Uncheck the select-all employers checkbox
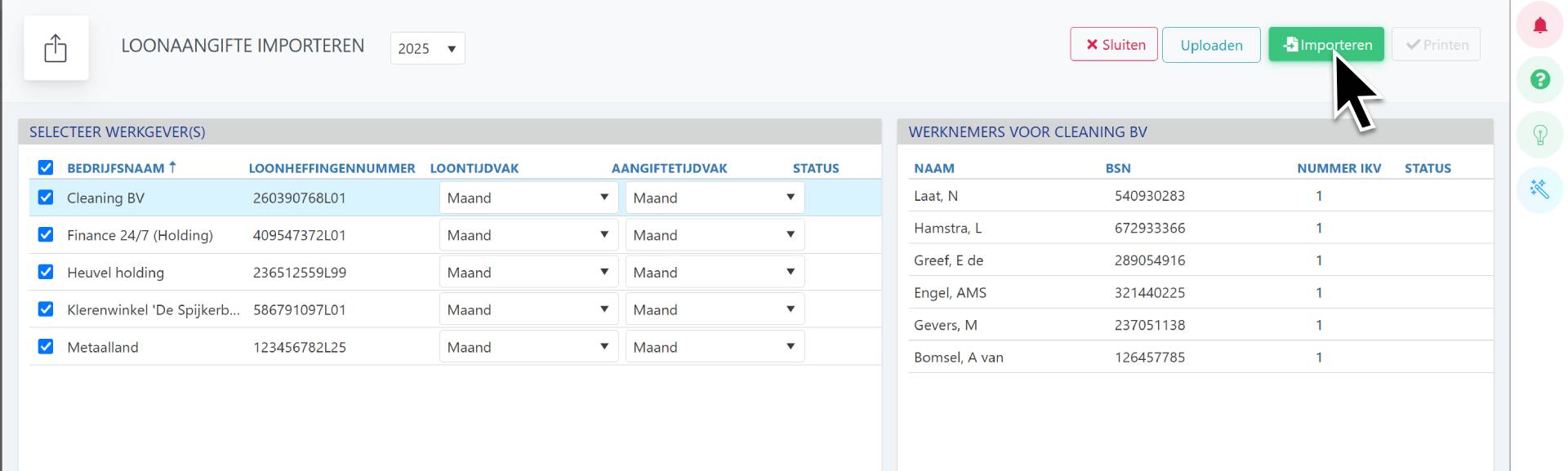The height and width of the screenshot is (471, 1568). (x=46, y=168)
